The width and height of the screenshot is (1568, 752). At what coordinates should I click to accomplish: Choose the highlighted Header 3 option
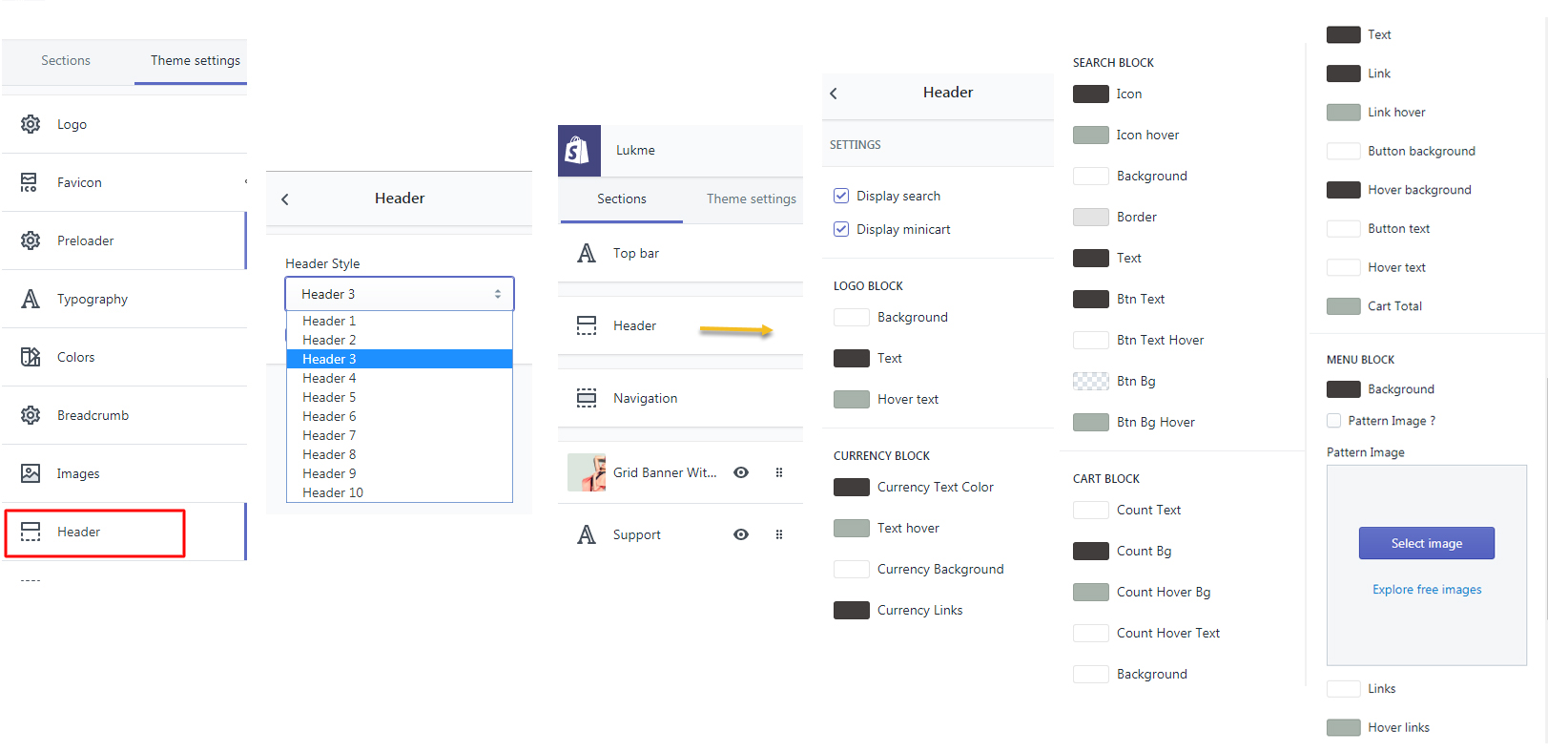(400, 359)
